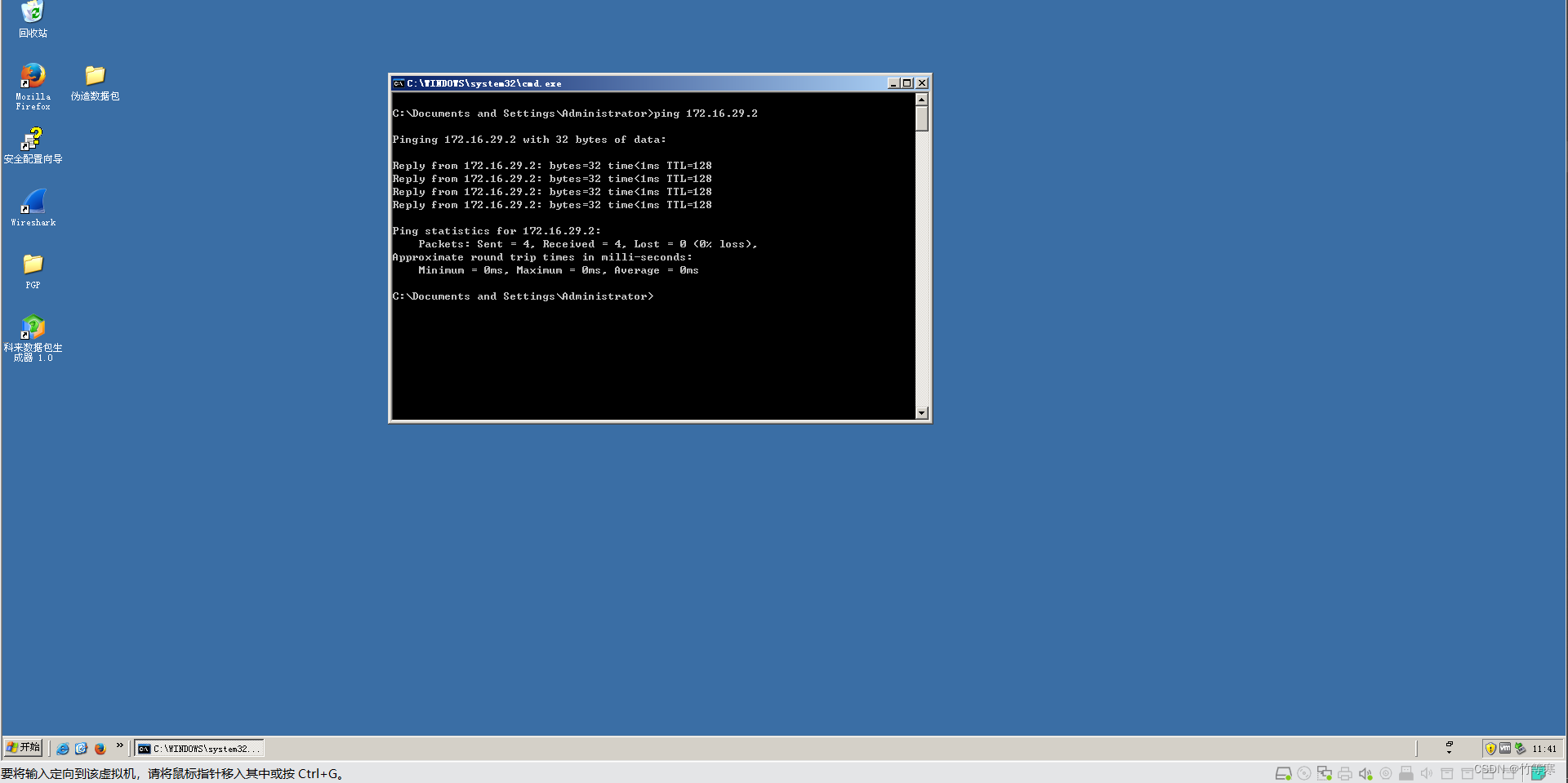Click the VMware webcam device status icon
Viewport: 1568px width, 783px height.
pyautogui.click(x=1386, y=773)
